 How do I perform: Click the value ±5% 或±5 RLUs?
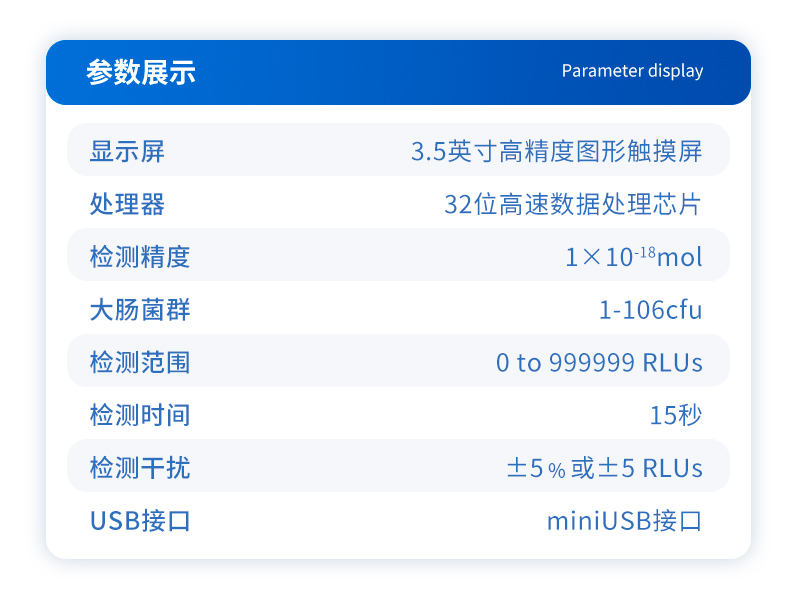coord(605,468)
